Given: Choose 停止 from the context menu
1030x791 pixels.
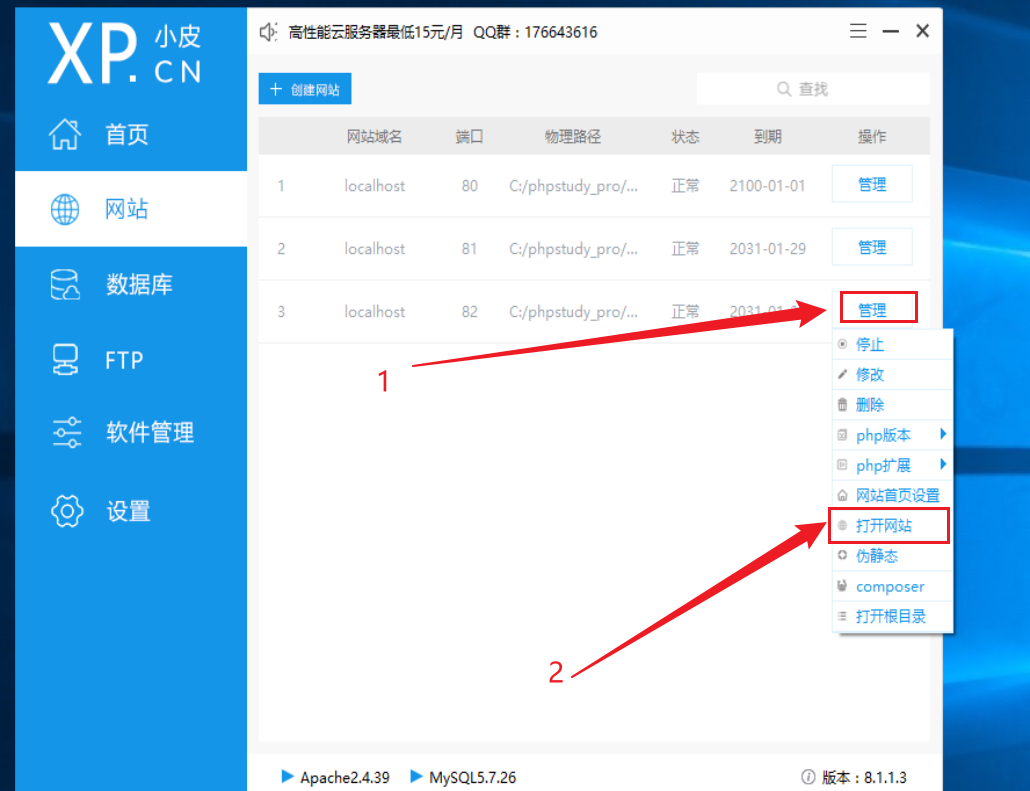Looking at the screenshot, I should tap(893, 344).
